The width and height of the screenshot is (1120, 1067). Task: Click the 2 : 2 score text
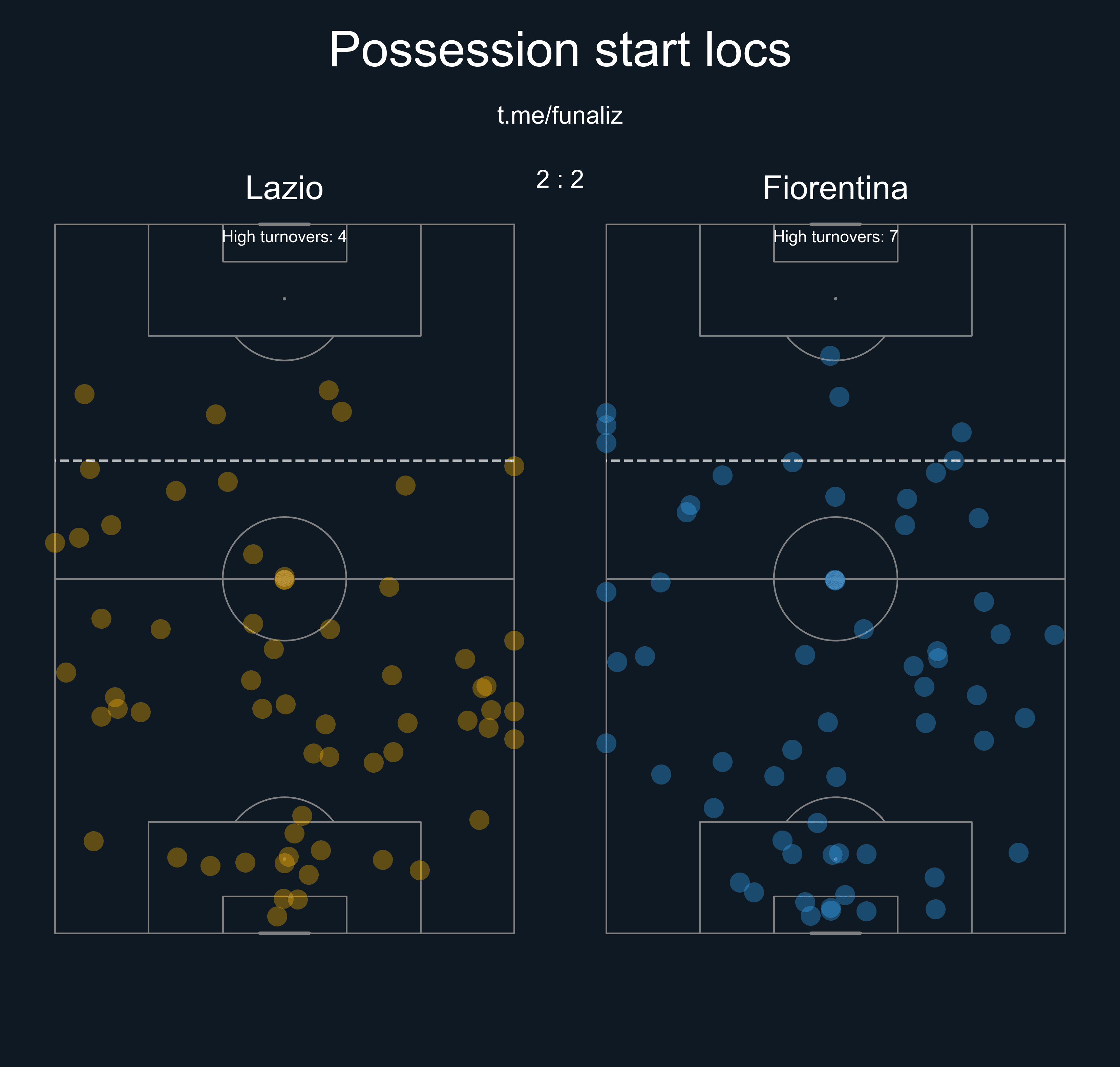[559, 179]
